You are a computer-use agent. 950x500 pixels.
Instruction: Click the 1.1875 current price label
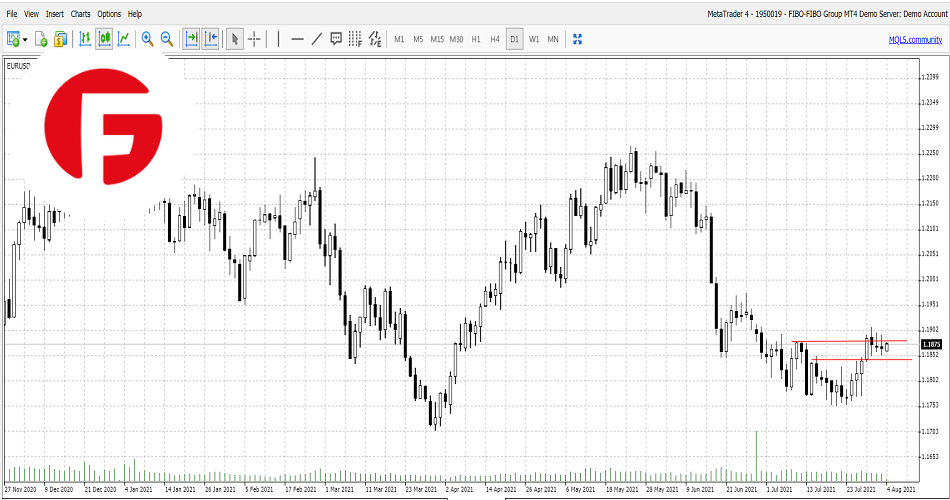(x=930, y=344)
